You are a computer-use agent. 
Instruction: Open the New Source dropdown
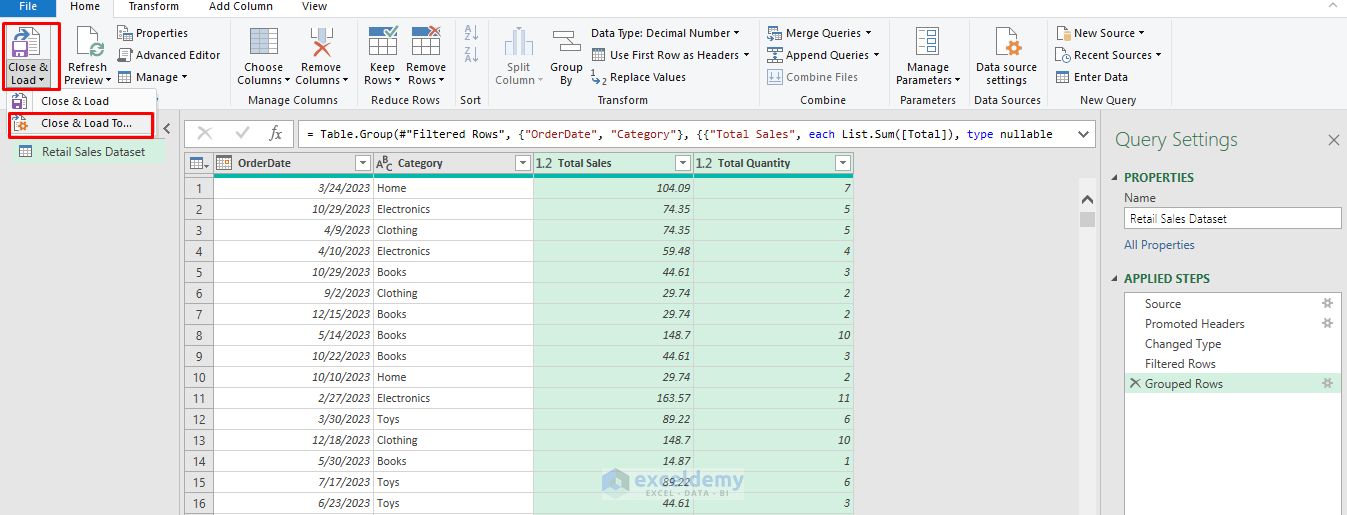click(1100, 33)
